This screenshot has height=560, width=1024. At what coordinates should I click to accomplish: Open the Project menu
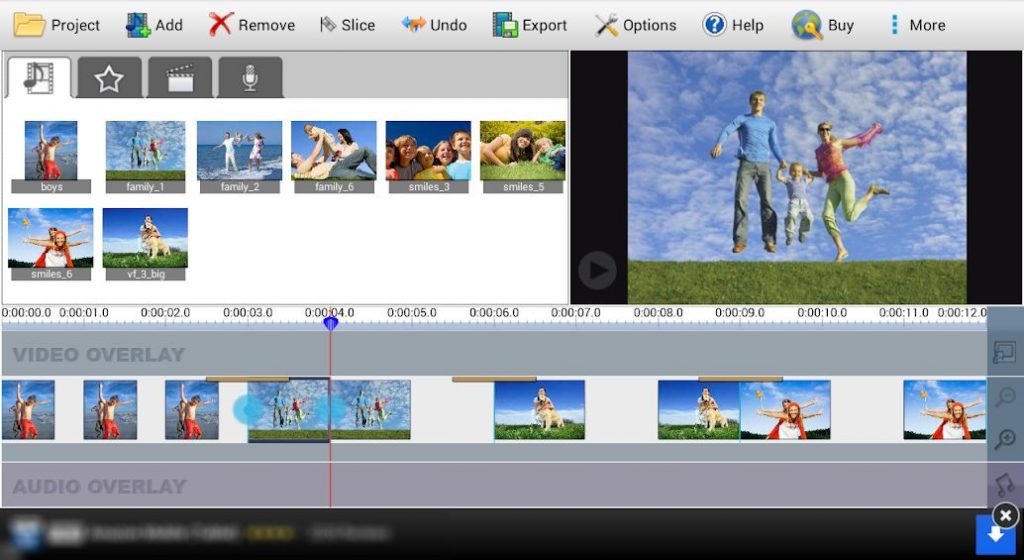click(x=57, y=25)
